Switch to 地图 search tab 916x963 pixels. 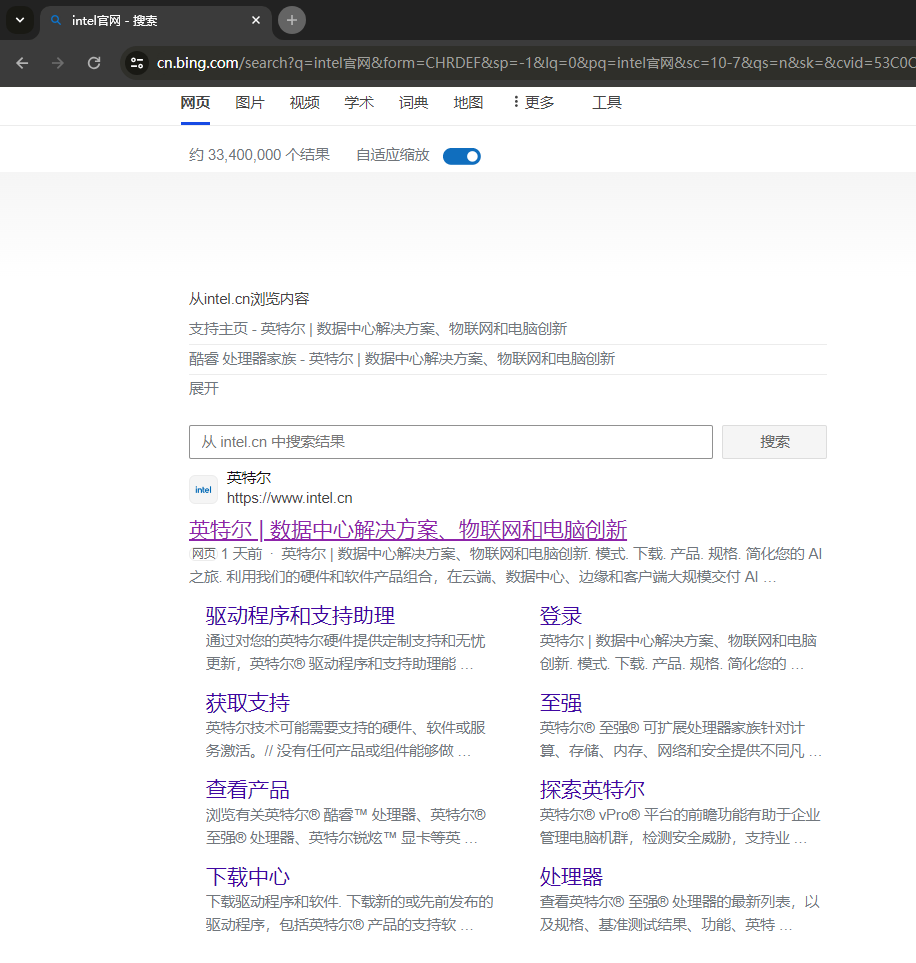point(468,103)
